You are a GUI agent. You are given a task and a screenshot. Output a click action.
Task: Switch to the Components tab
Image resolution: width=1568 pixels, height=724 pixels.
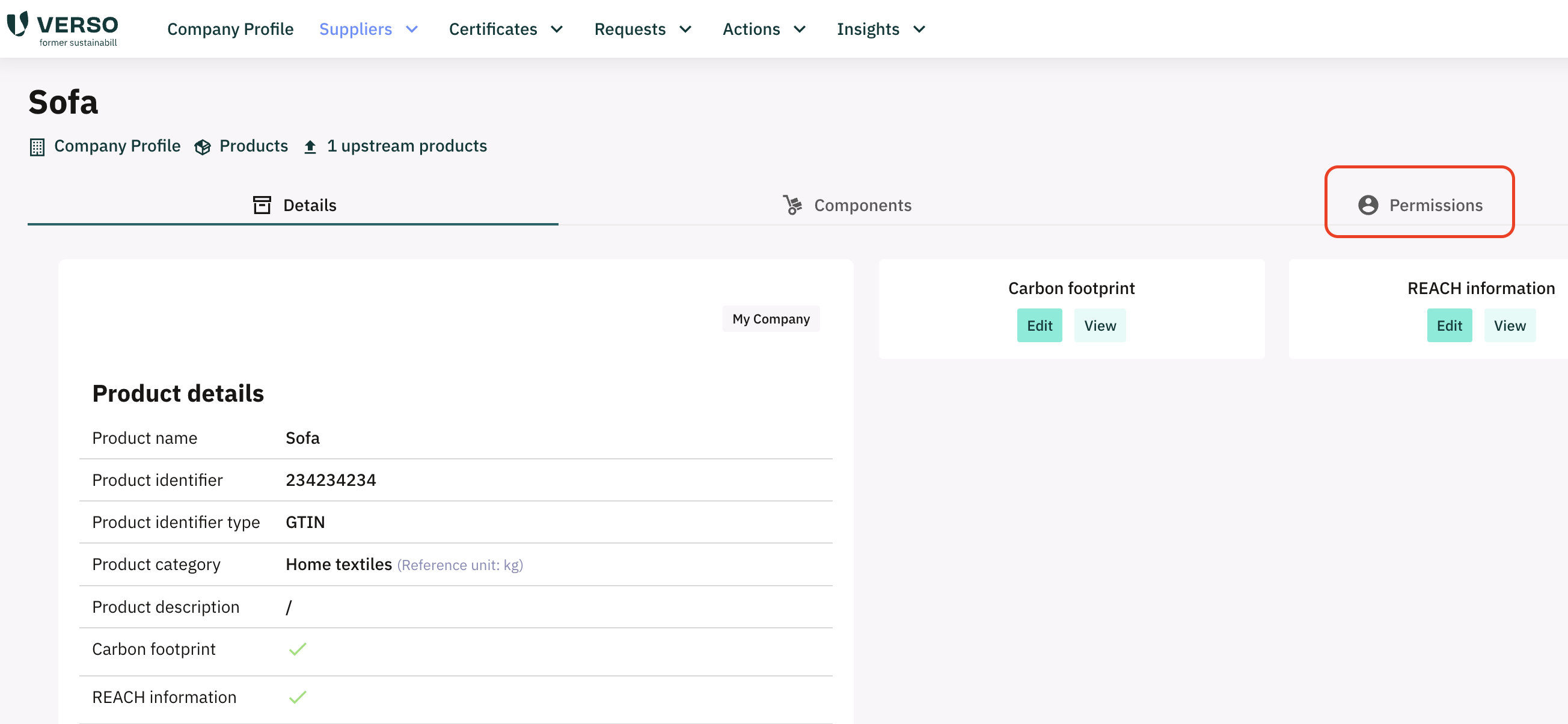[863, 205]
